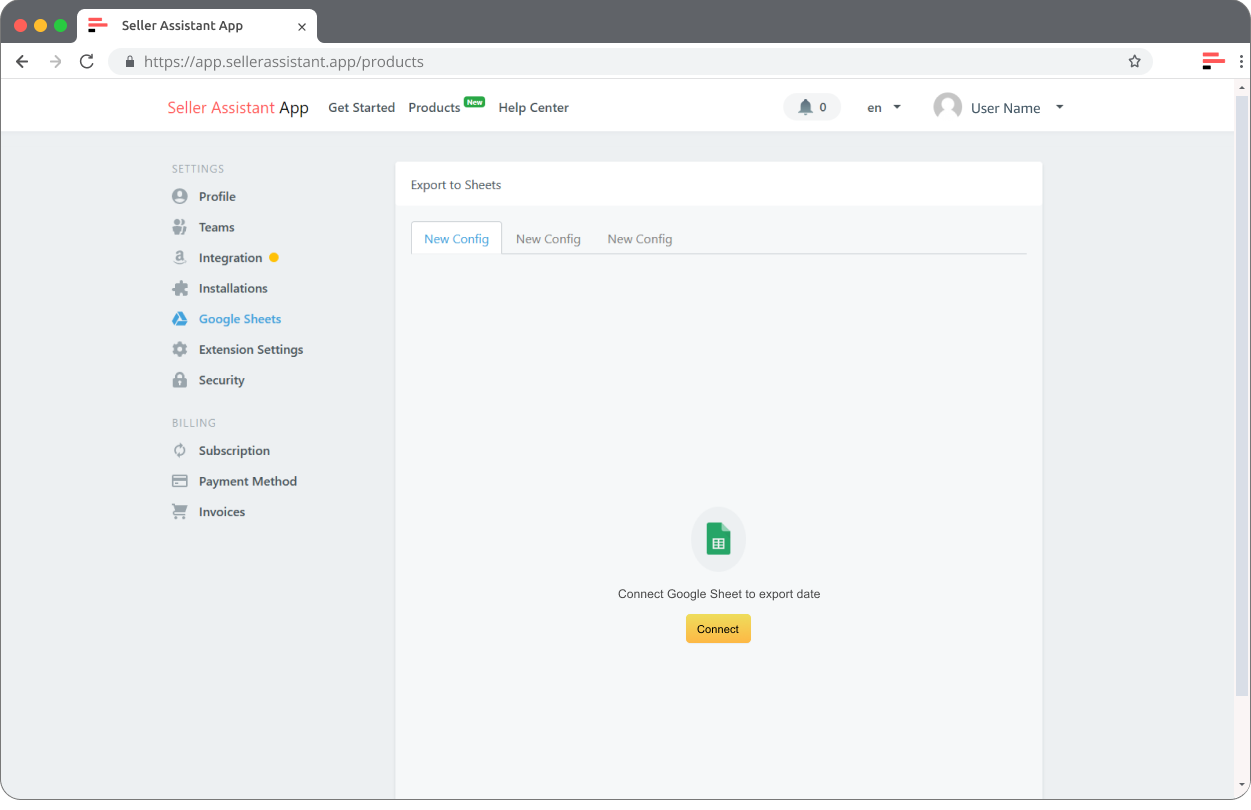Image resolution: width=1251 pixels, height=810 pixels.
Task: Select the Extension Settings gear icon
Action: point(180,349)
